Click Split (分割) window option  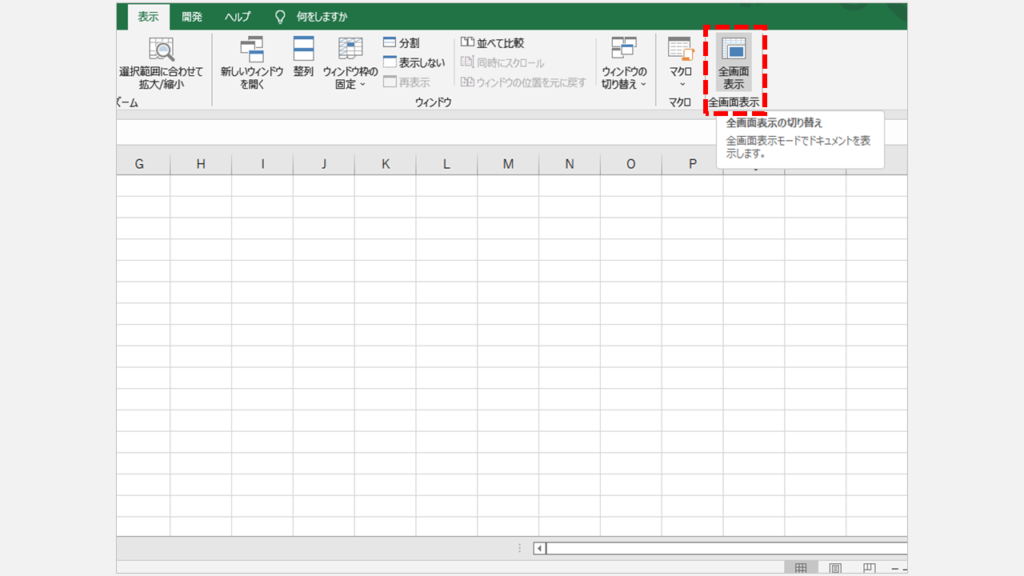401,43
